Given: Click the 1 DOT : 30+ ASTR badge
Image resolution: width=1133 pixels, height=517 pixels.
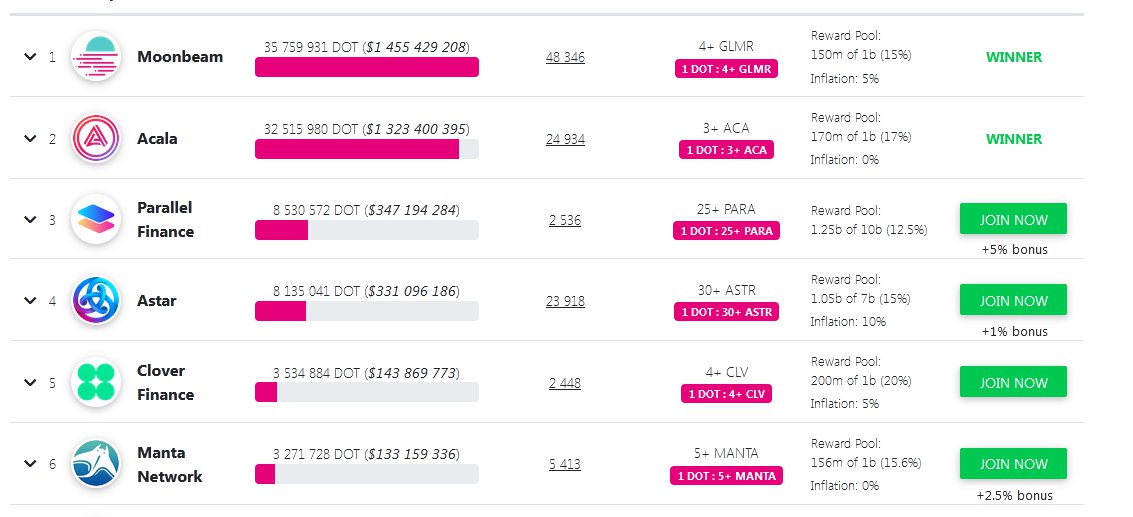Looking at the screenshot, I should (726, 312).
